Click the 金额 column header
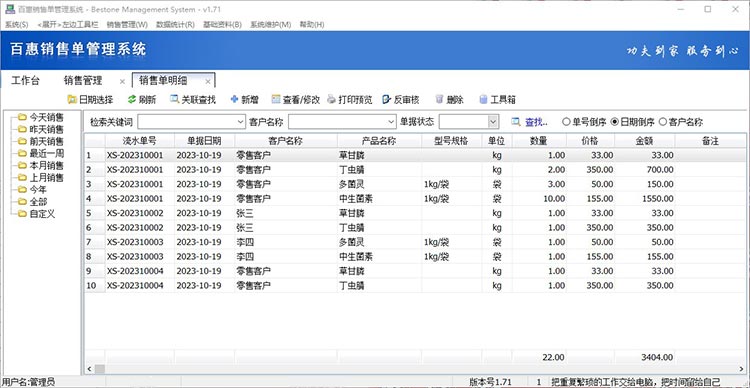The width and height of the screenshot is (750, 388). point(645,141)
